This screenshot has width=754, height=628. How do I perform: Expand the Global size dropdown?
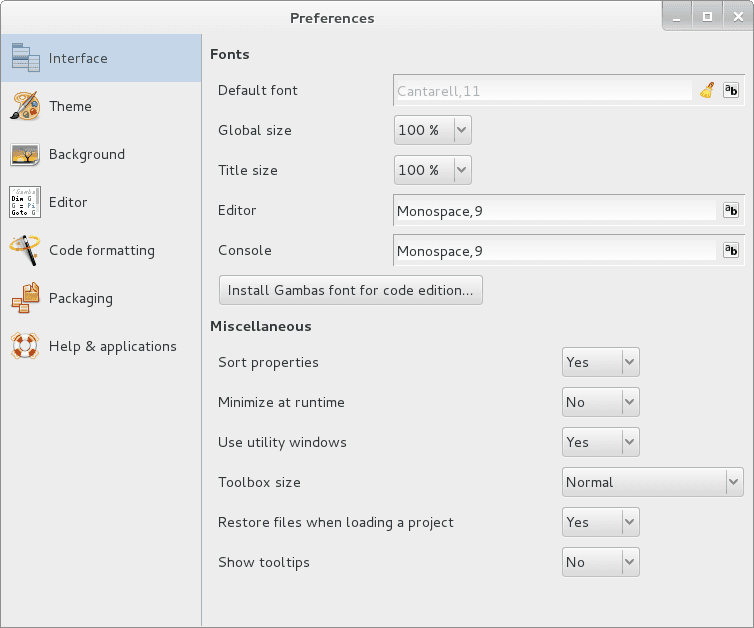pyautogui.click(x=432, y=130)
